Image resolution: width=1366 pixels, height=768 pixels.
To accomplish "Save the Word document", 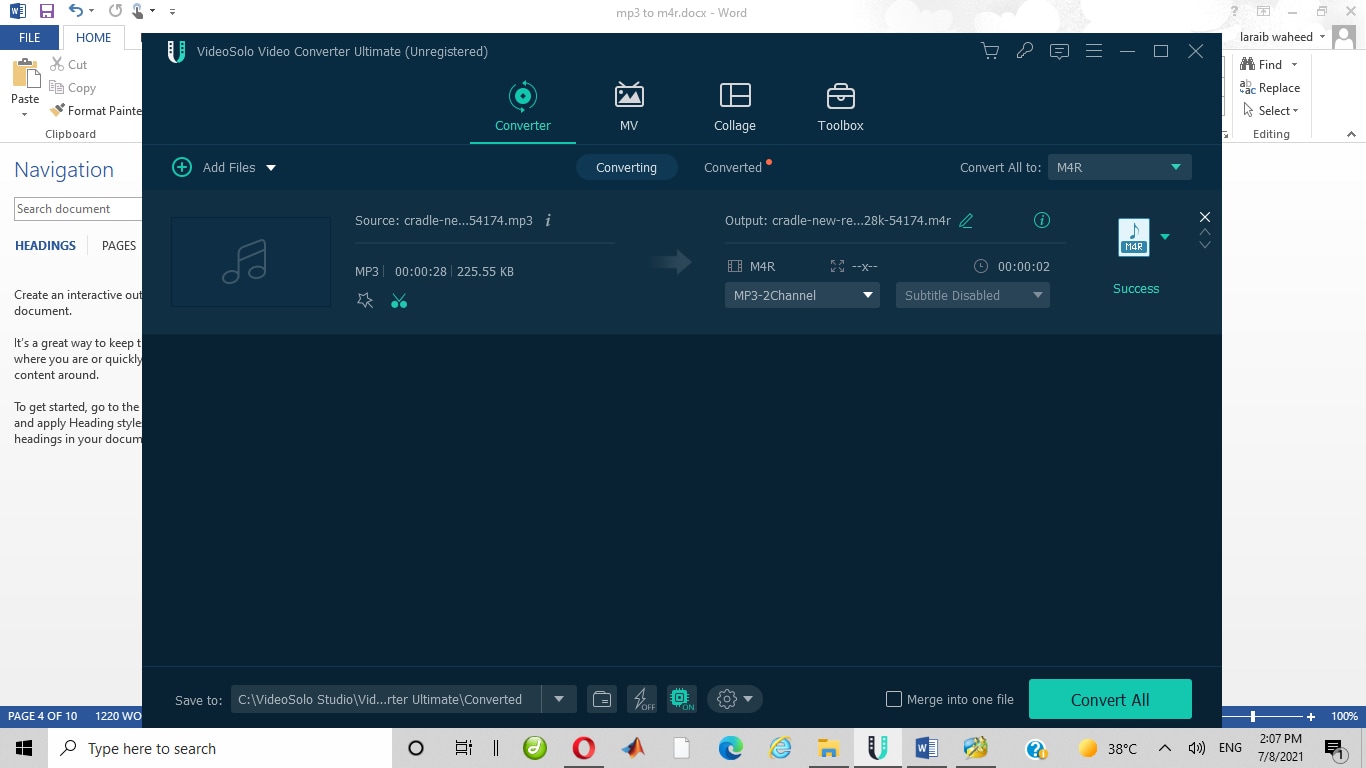I will coord(46,11).
